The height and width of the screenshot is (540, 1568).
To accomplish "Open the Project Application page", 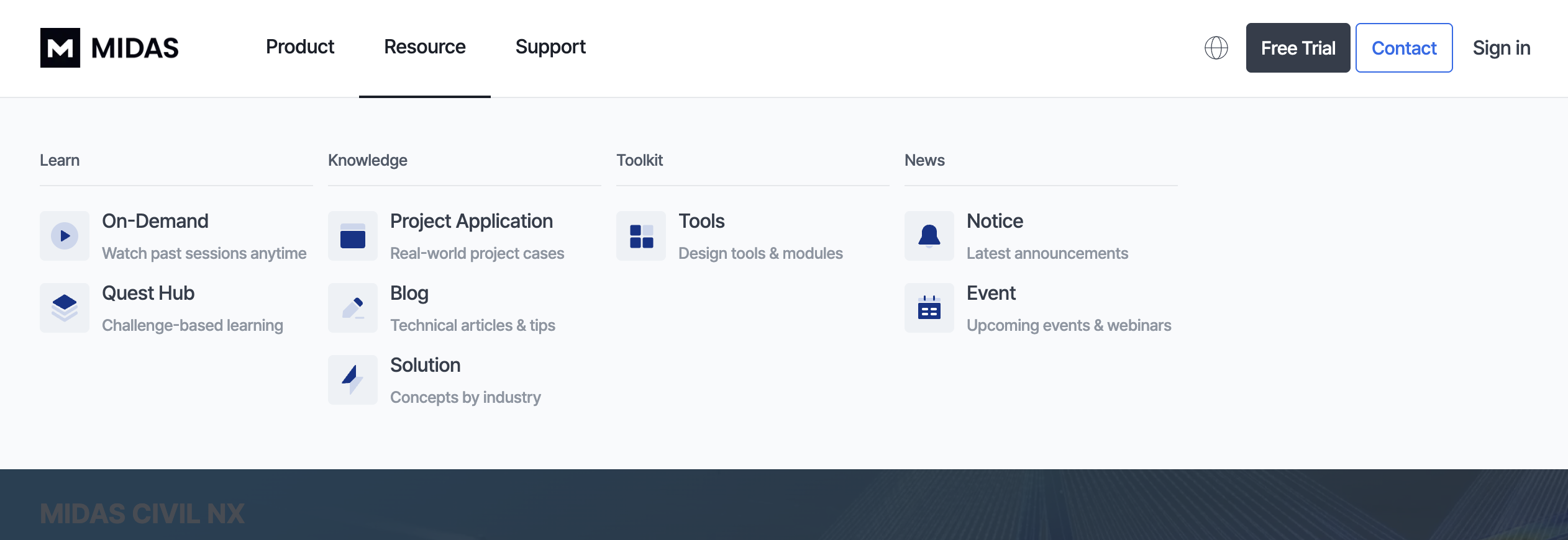I will click(x=472, y=221).
